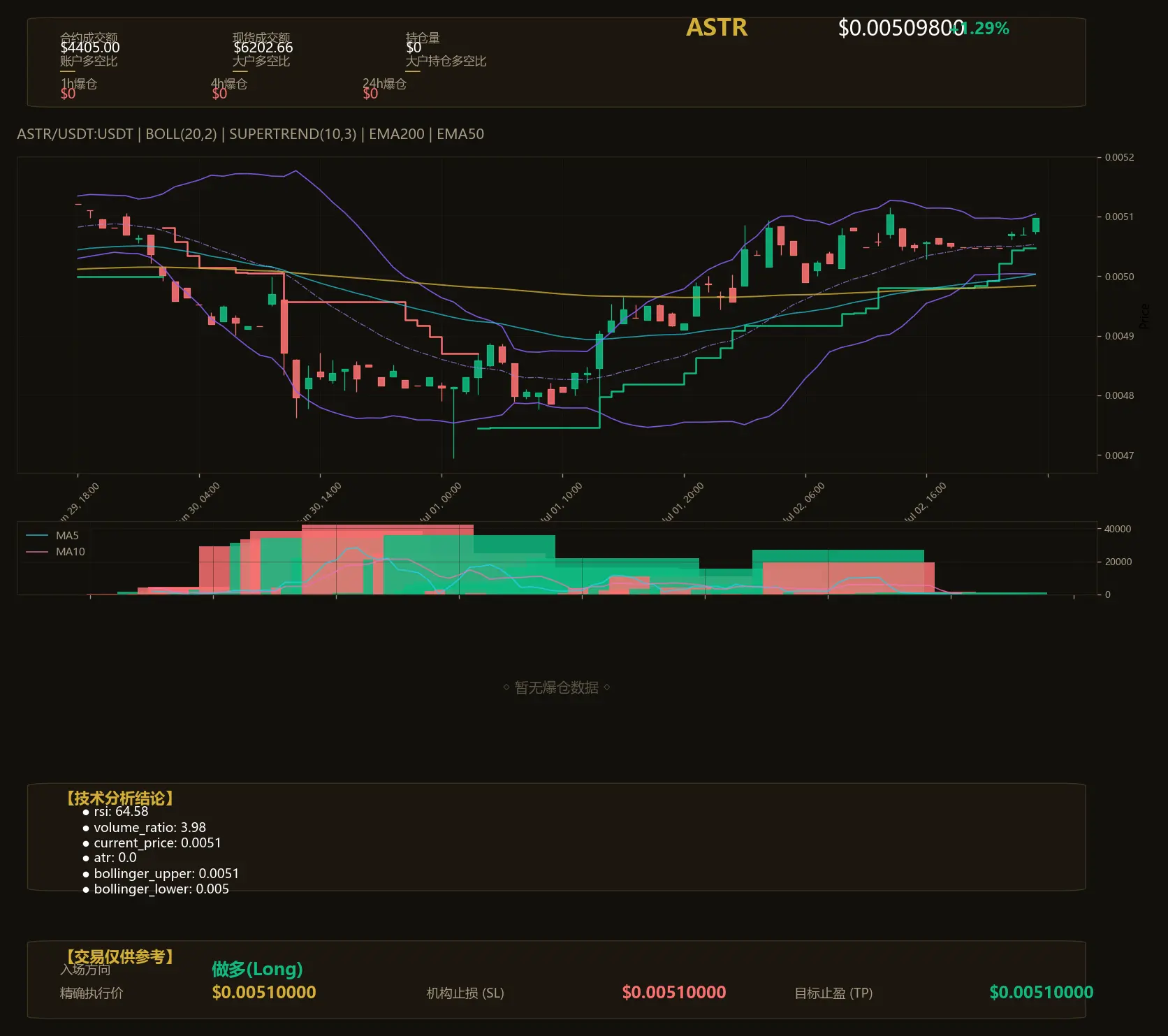This screenshot has width=1168, height=1036.
Task: Click the Jul 01, 00:00 time axis label
Action: (440, 503)
